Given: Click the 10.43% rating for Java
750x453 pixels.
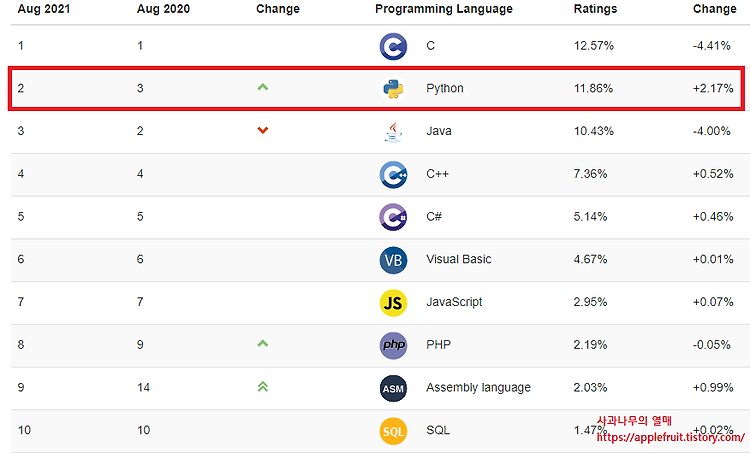Looking at the screenshot, I should click(594, 131).
